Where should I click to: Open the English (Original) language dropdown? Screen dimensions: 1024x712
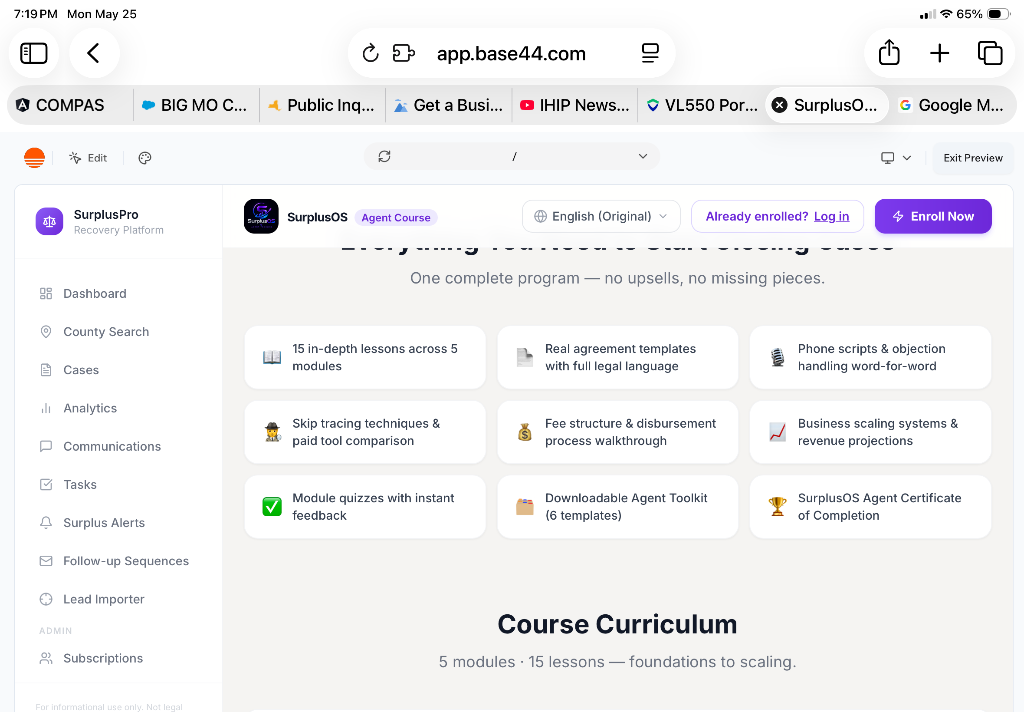[601, 216]
